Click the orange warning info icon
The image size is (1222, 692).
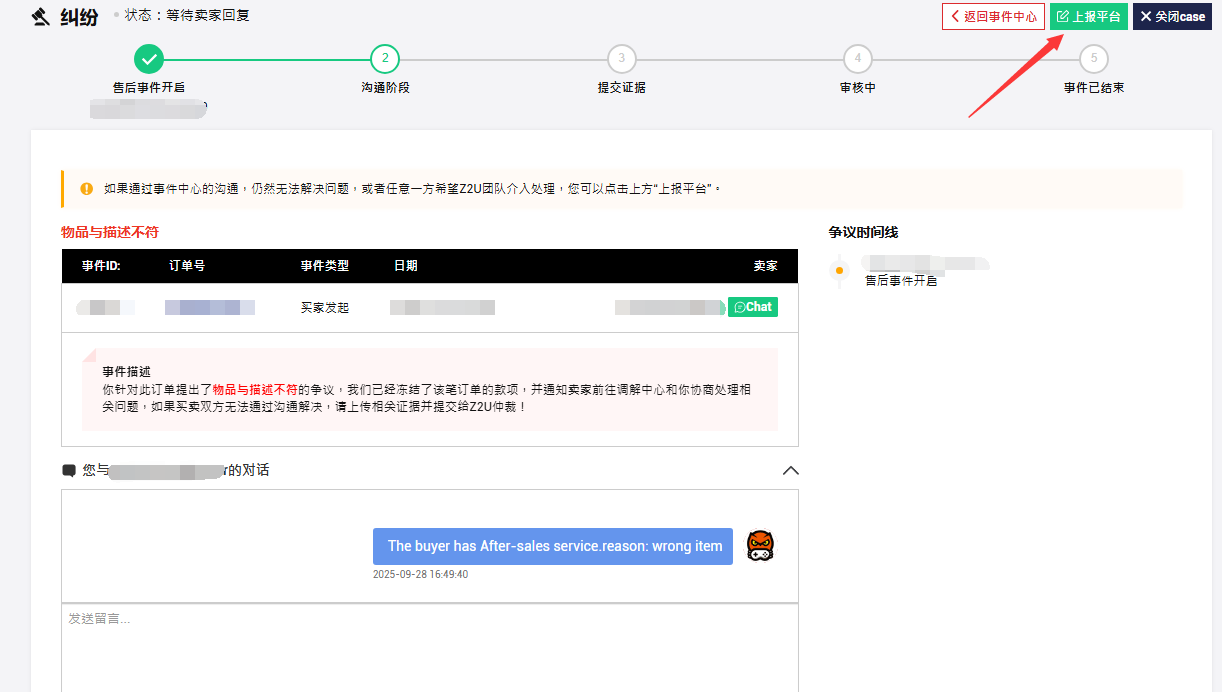coord(86,188)
